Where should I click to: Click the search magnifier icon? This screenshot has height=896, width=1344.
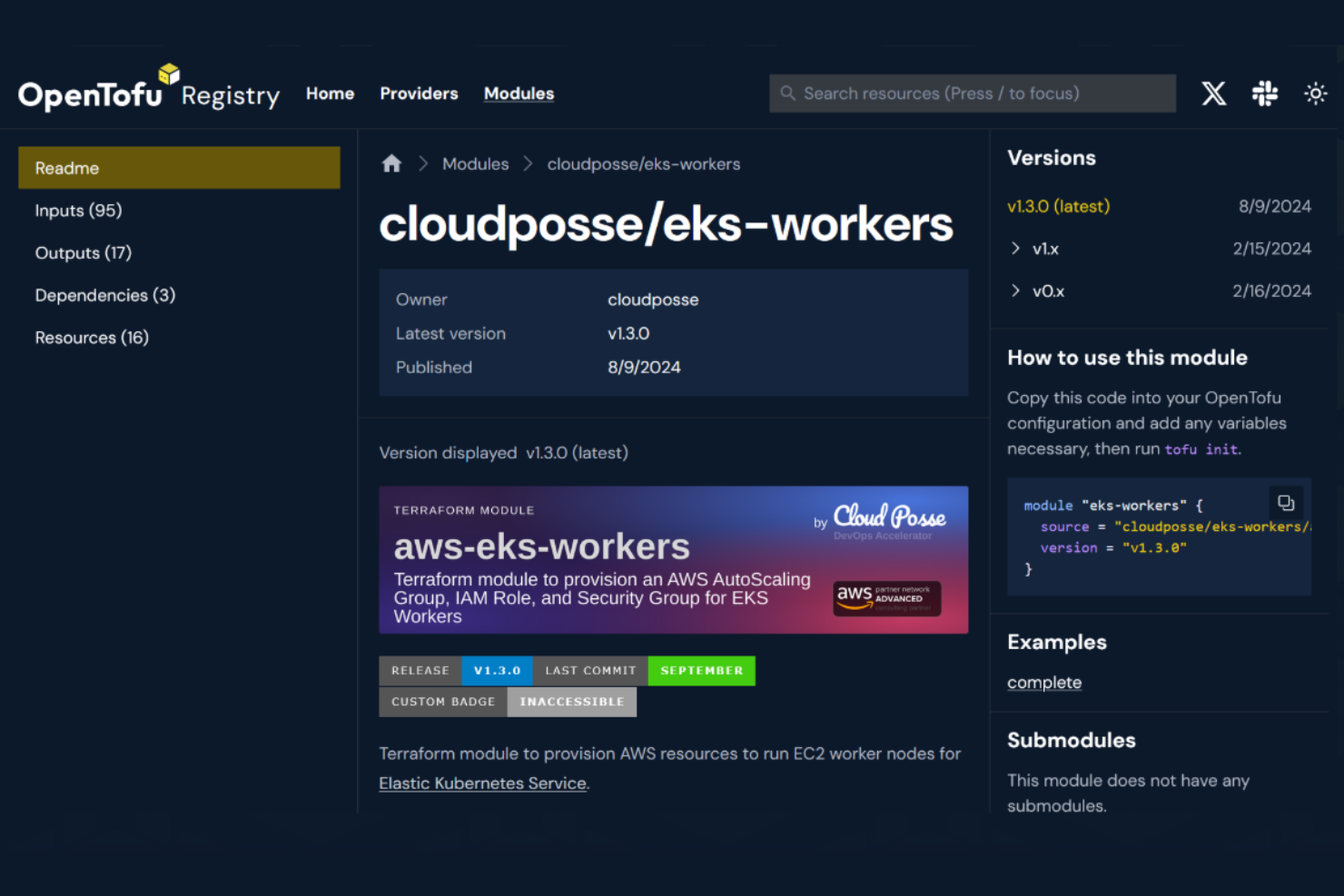pos(787,93)
